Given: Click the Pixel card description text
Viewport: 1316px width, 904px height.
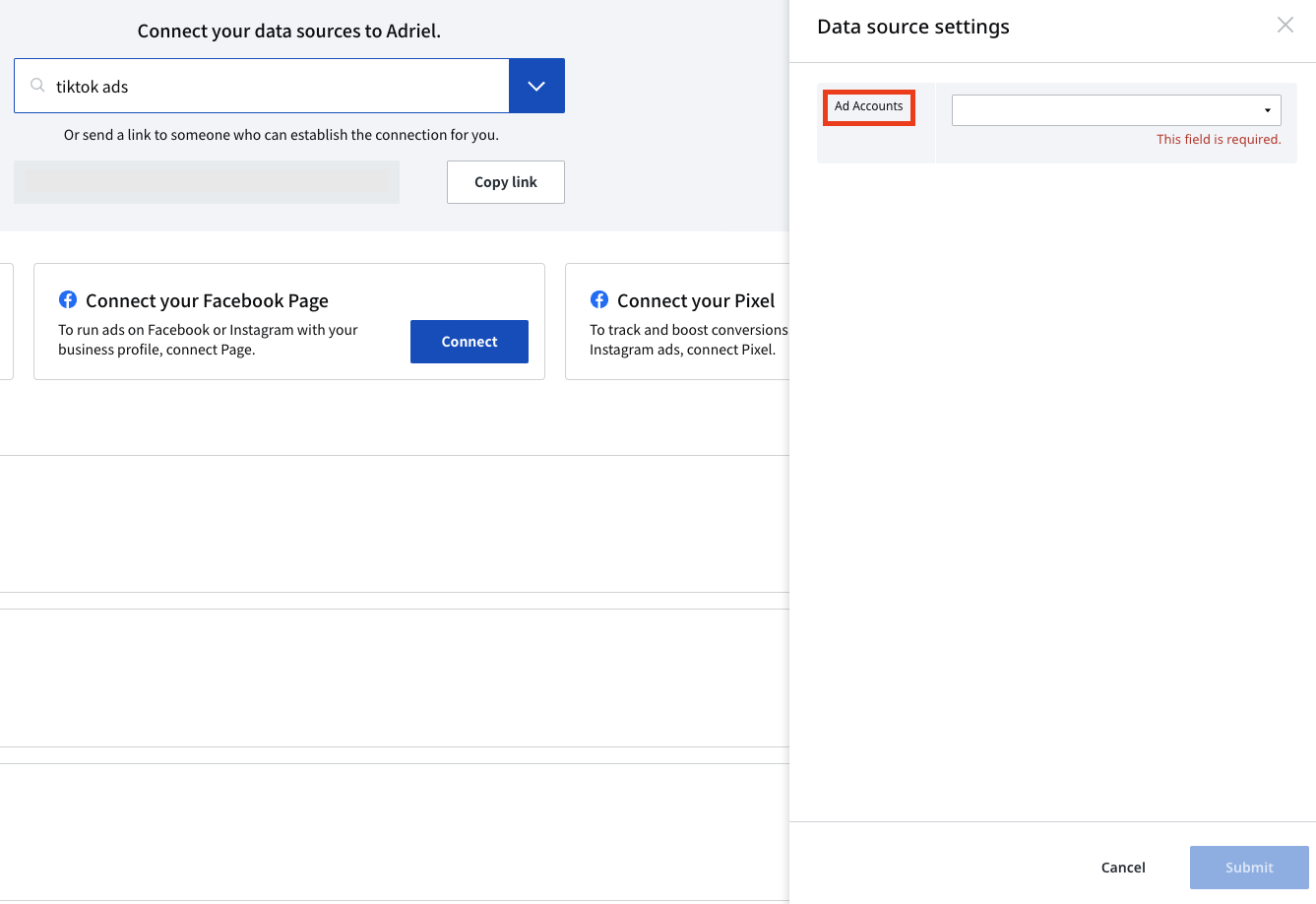Looking at the screenshot, I should pyautogui.click(x=689, y=340).
